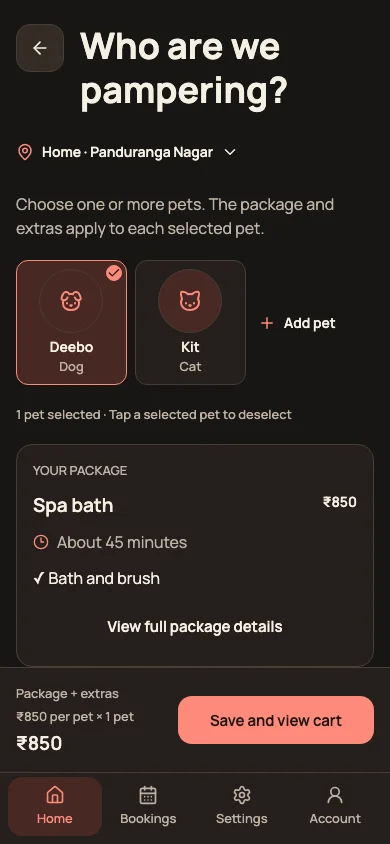The height and width of the screenshot is (844, 390).
Task: Switch to the Home tab
Action: 55,806
